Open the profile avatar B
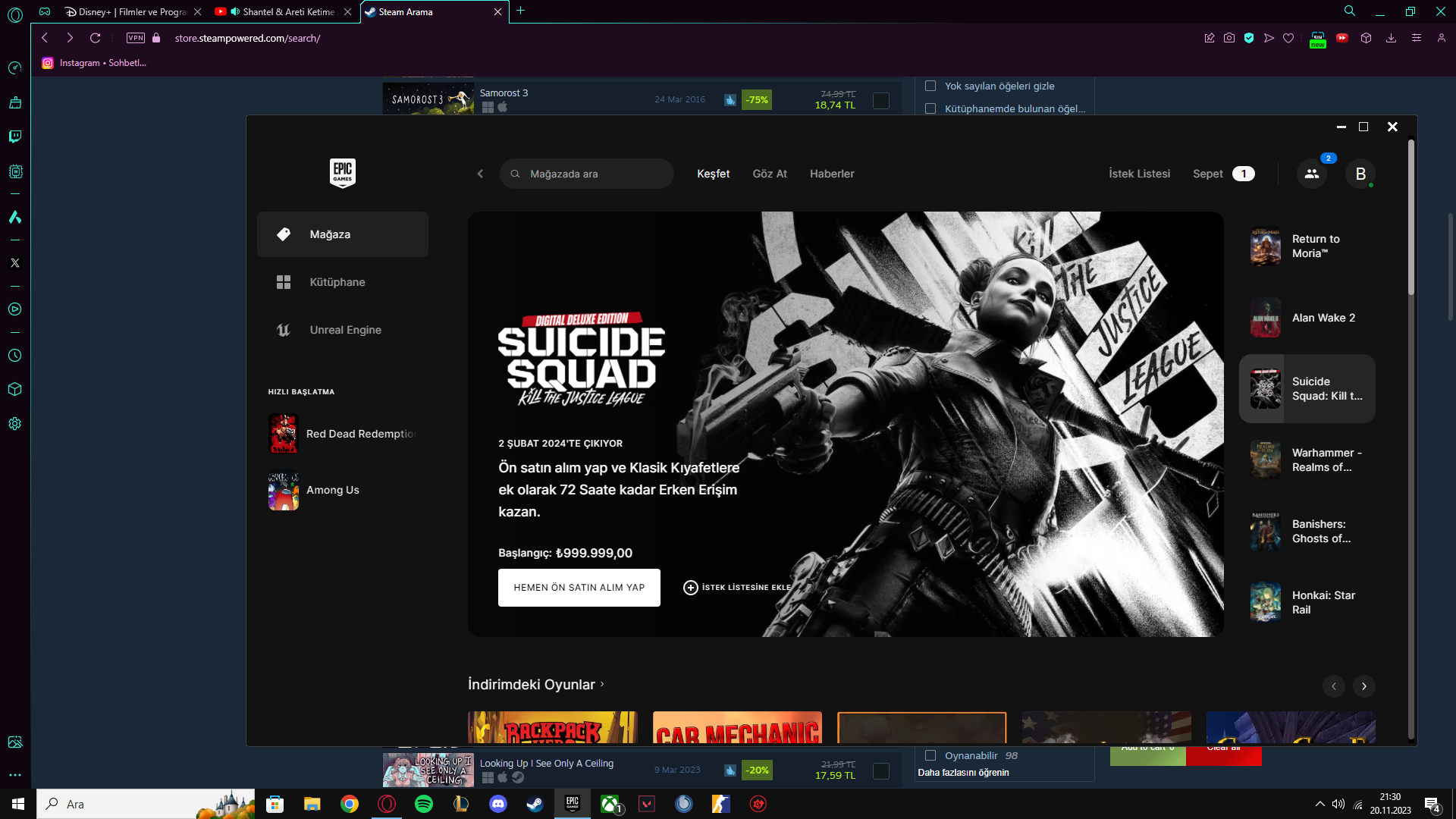 point(1360,174)
